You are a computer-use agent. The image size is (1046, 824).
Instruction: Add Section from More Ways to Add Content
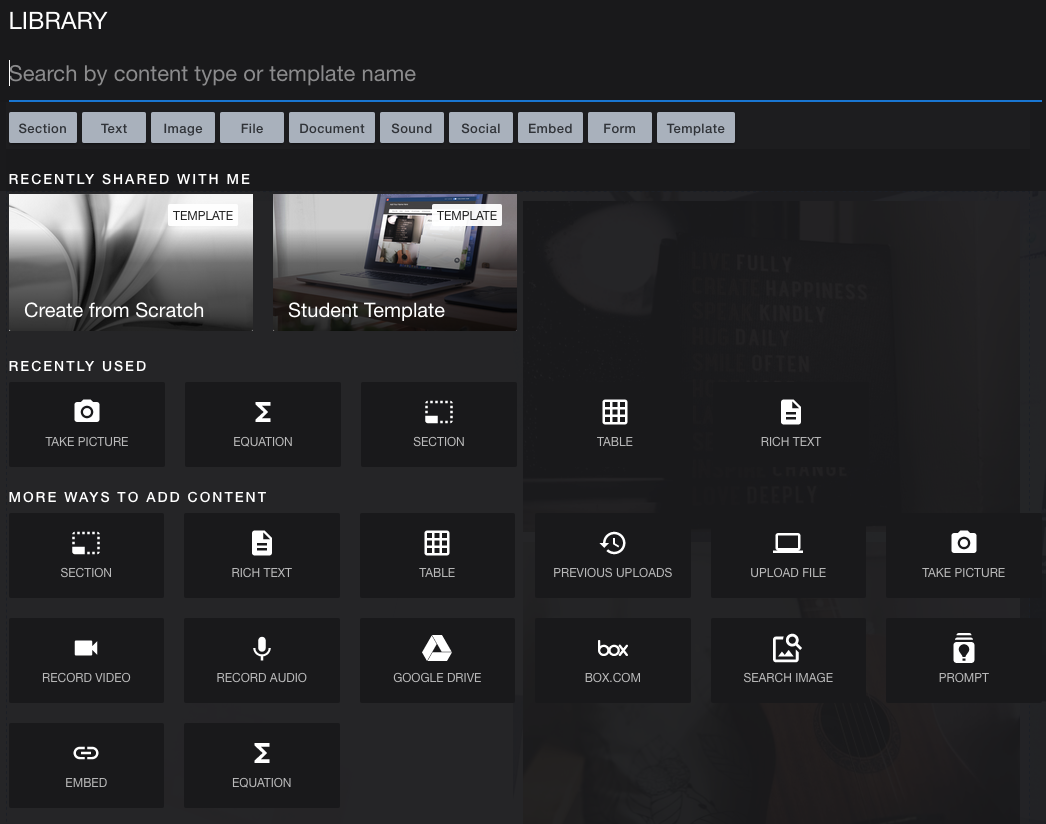[86, 555]
